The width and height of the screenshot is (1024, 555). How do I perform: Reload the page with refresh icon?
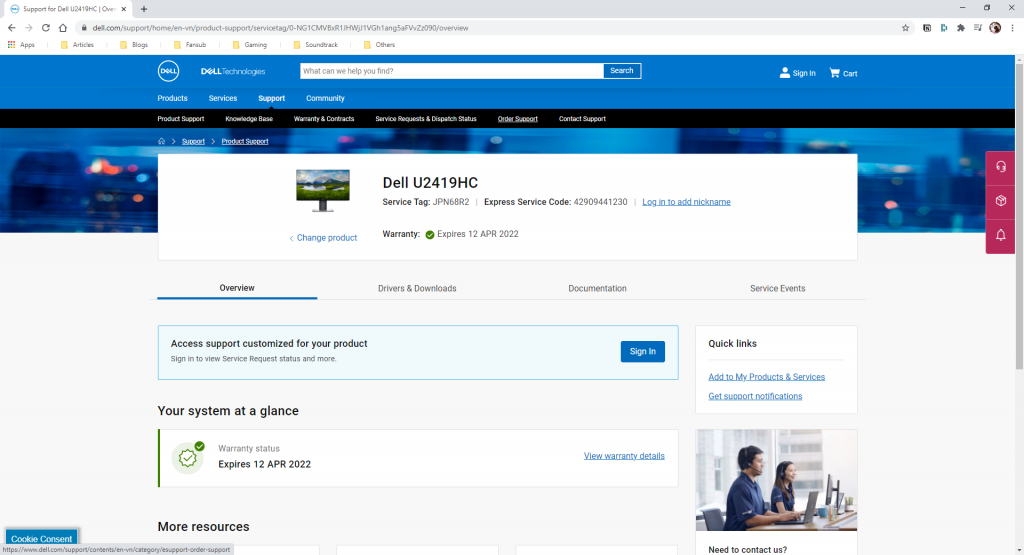point(46,28)
